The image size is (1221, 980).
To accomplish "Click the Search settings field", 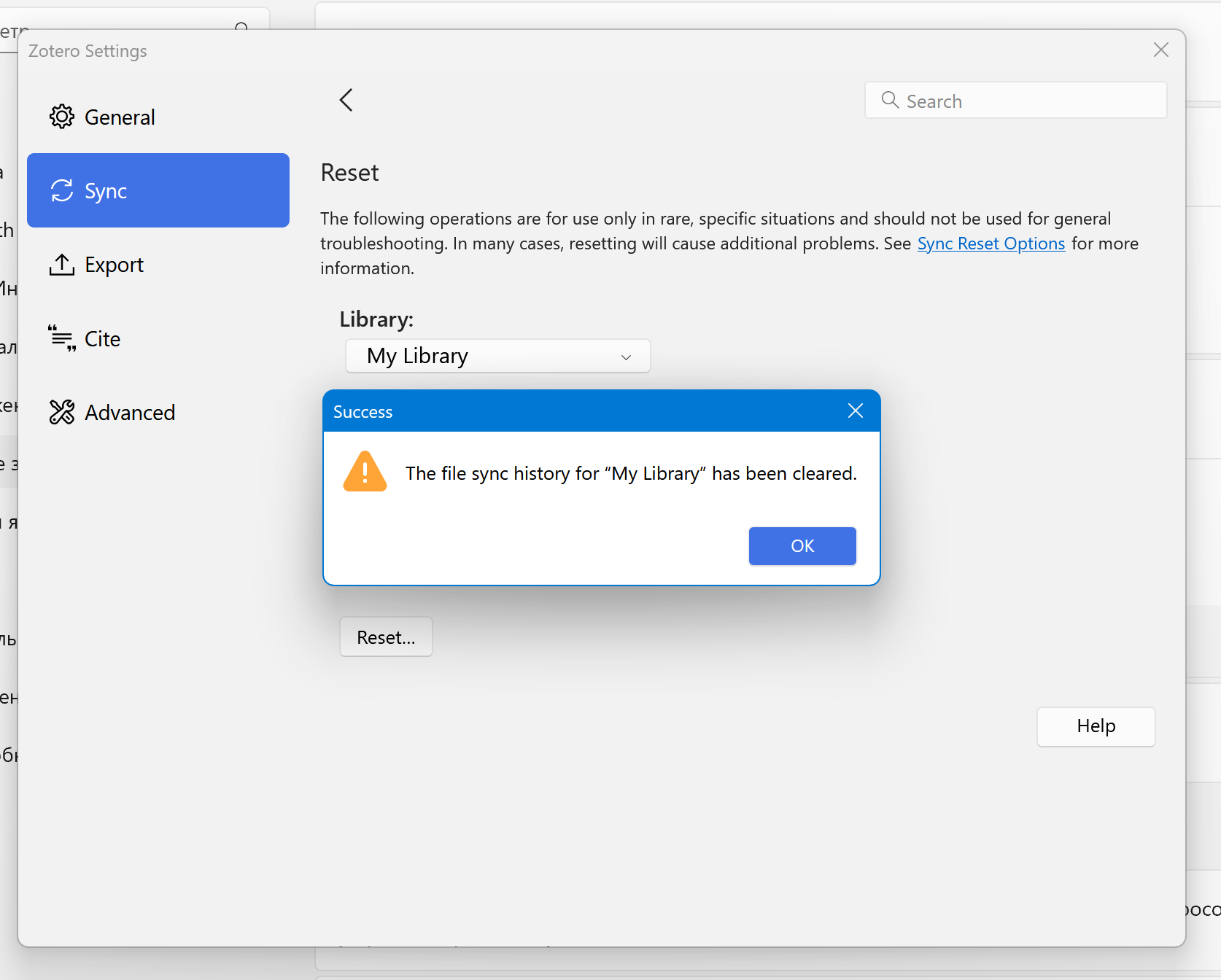I will coord(1015,100).
